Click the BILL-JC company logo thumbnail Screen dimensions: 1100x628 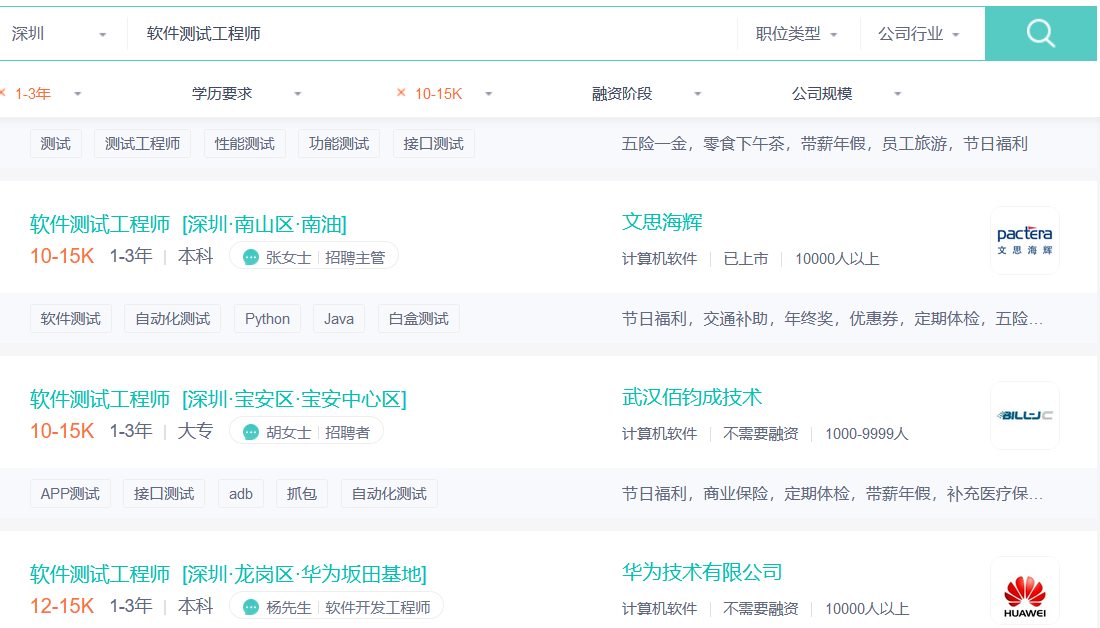click(x=1024, y=415)
